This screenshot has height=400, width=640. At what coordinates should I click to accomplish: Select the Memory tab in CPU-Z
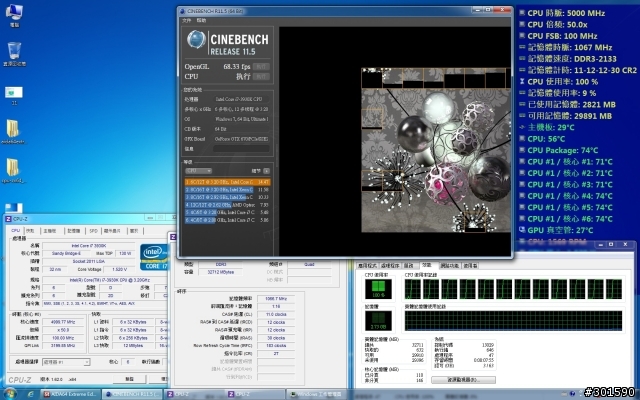coord(73,231)
